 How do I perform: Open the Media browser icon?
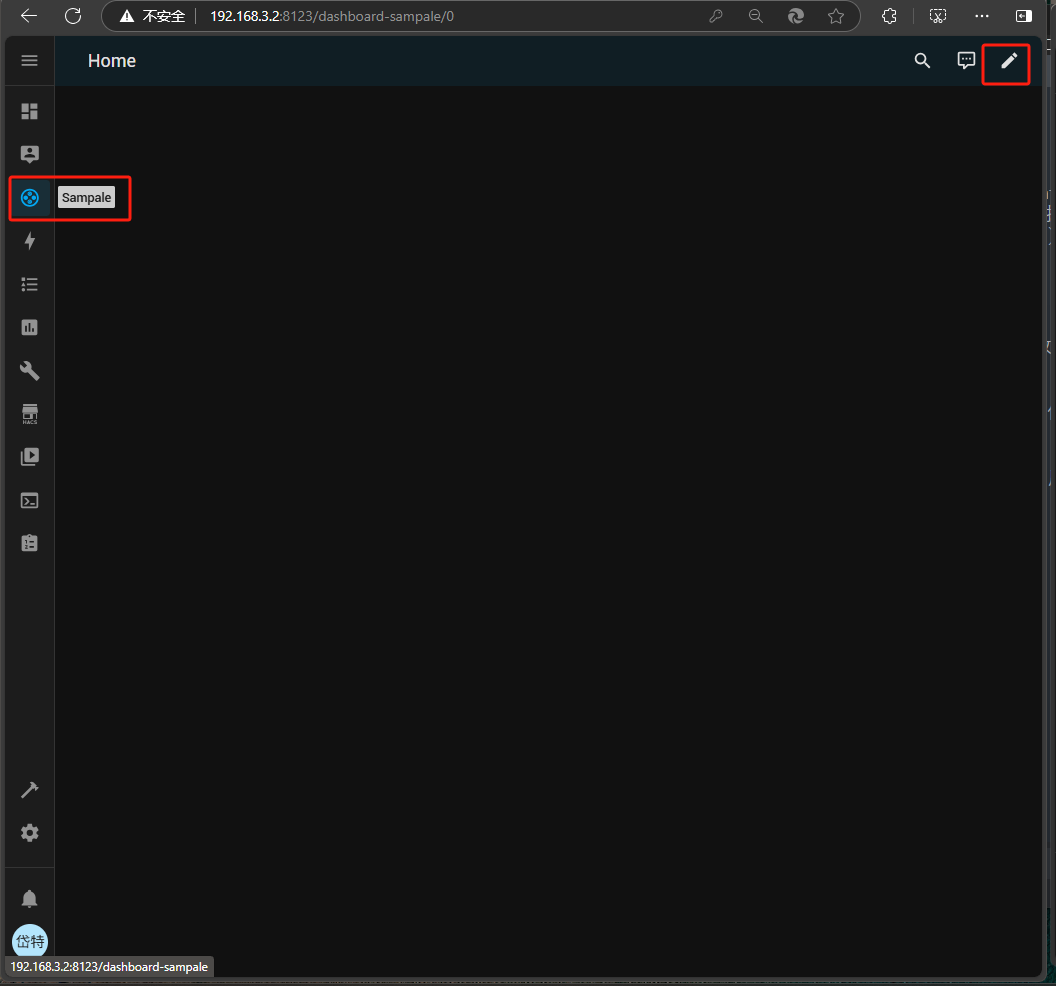point(30,457)
